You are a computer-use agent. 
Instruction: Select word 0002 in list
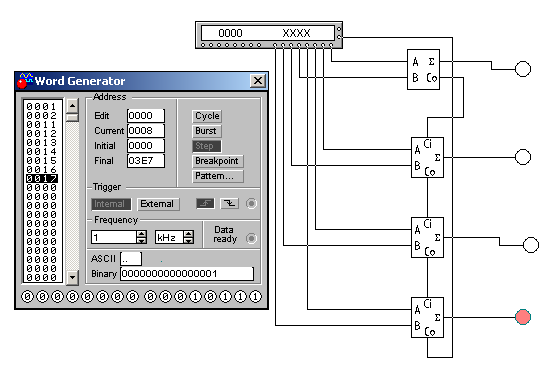pyautogui.click(x=42, y=116)
